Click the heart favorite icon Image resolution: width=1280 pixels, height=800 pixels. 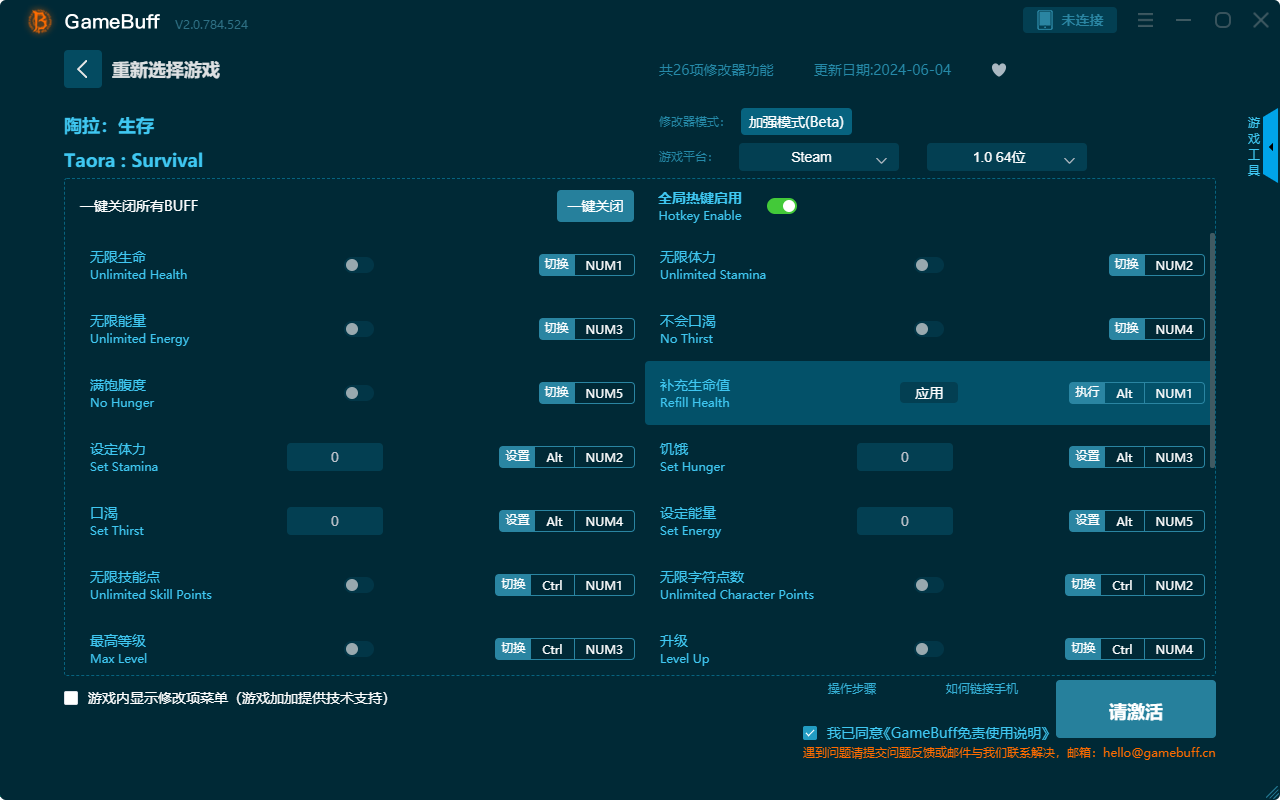(x=998, y=70)
